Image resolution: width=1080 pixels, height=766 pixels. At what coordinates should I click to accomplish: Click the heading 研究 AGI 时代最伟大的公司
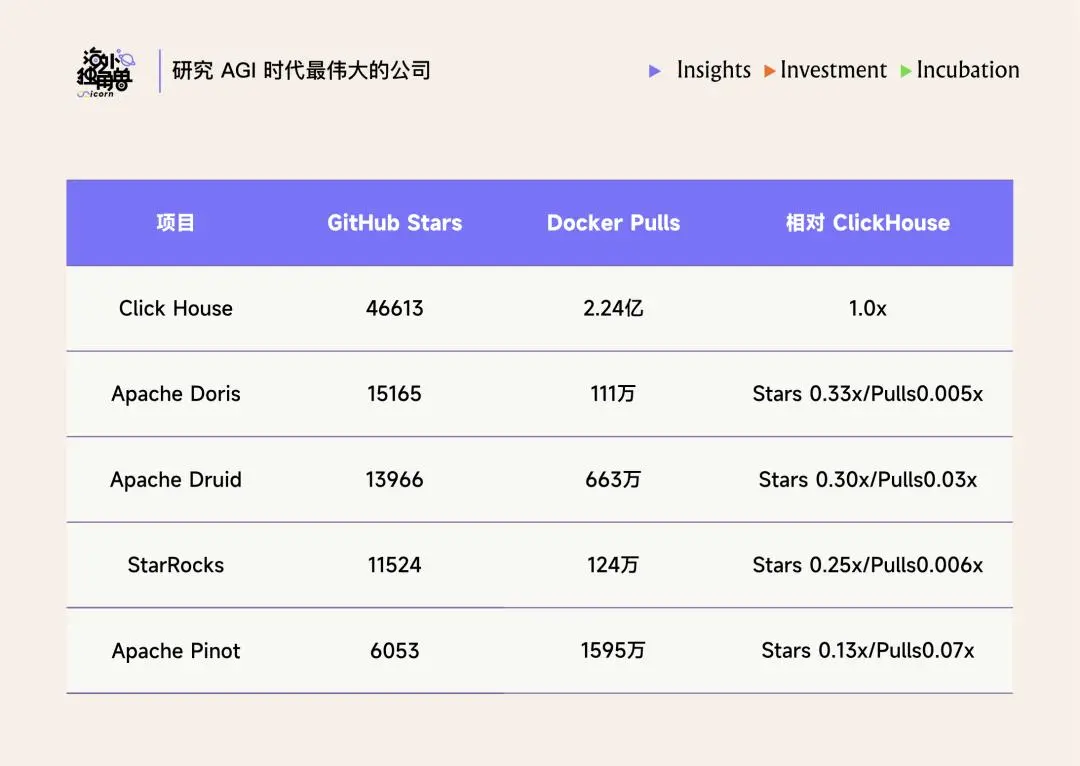pyautogui.click(x=301, y=70)
